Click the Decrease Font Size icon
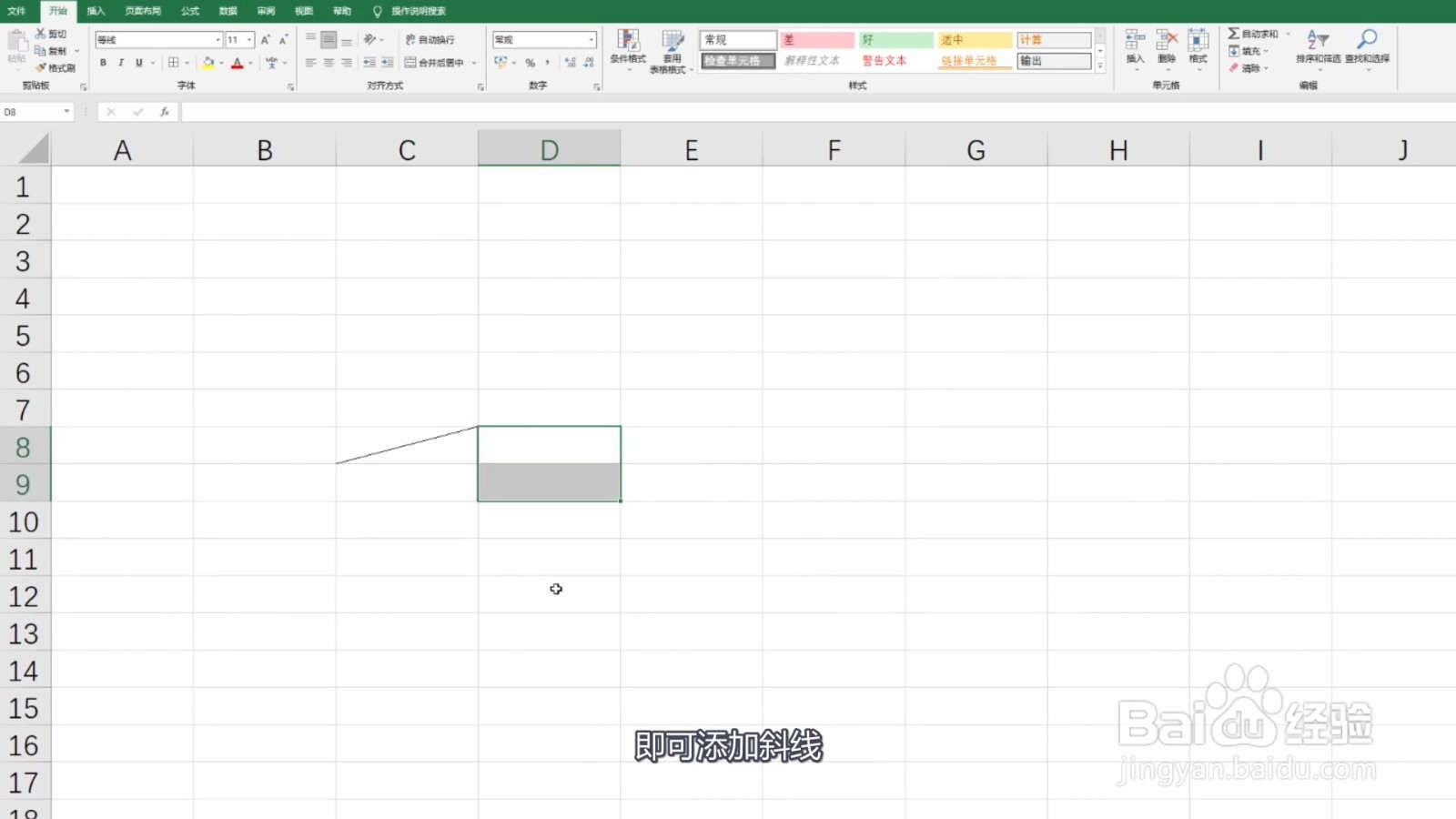This screenshot has width=1456, height=819. click(x=283, y=40)
